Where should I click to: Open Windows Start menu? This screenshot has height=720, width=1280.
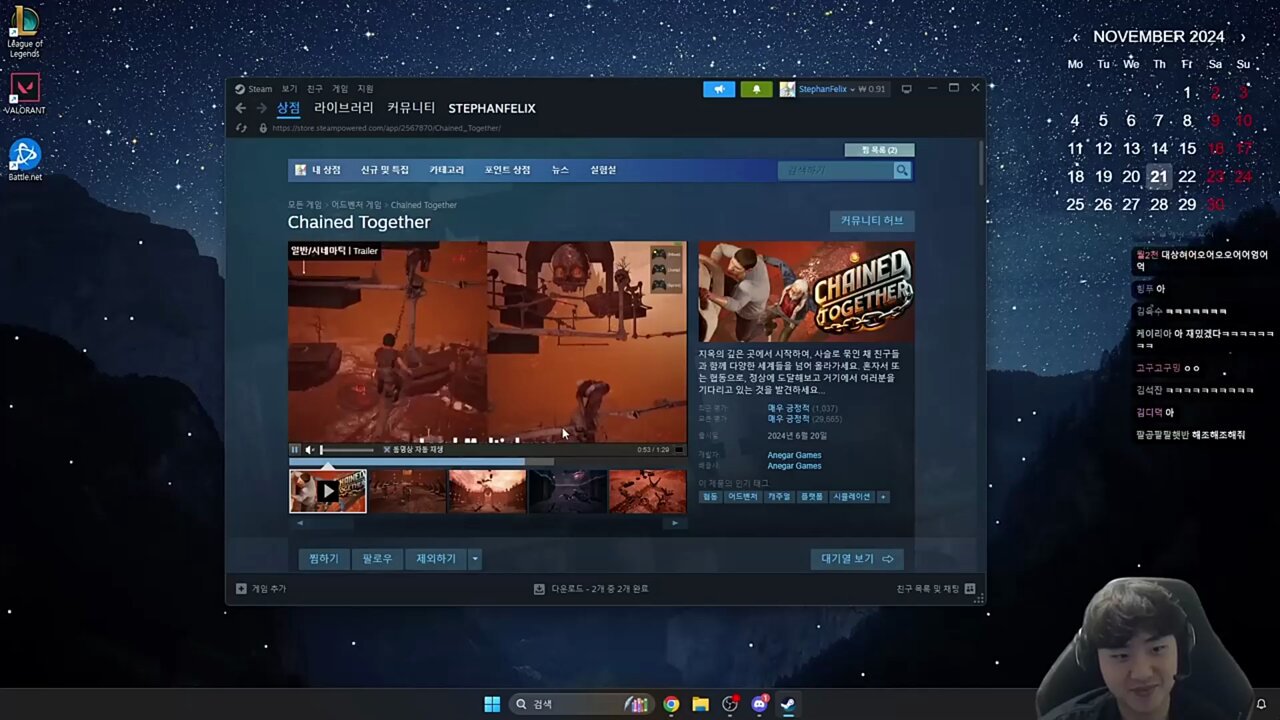(492, 704)
